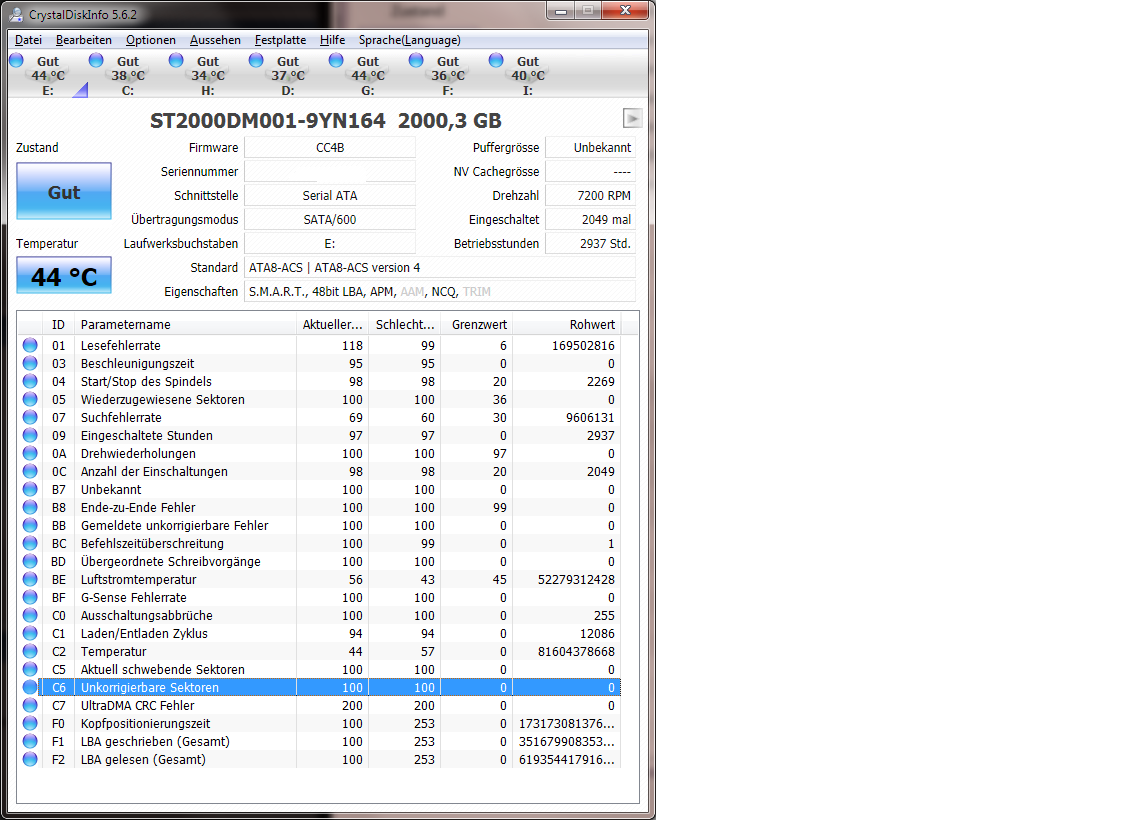Click CrystalDiskInfo title bar app icon
The image size is (1142, 820).
pyautogui.click(x=16, y=14)
